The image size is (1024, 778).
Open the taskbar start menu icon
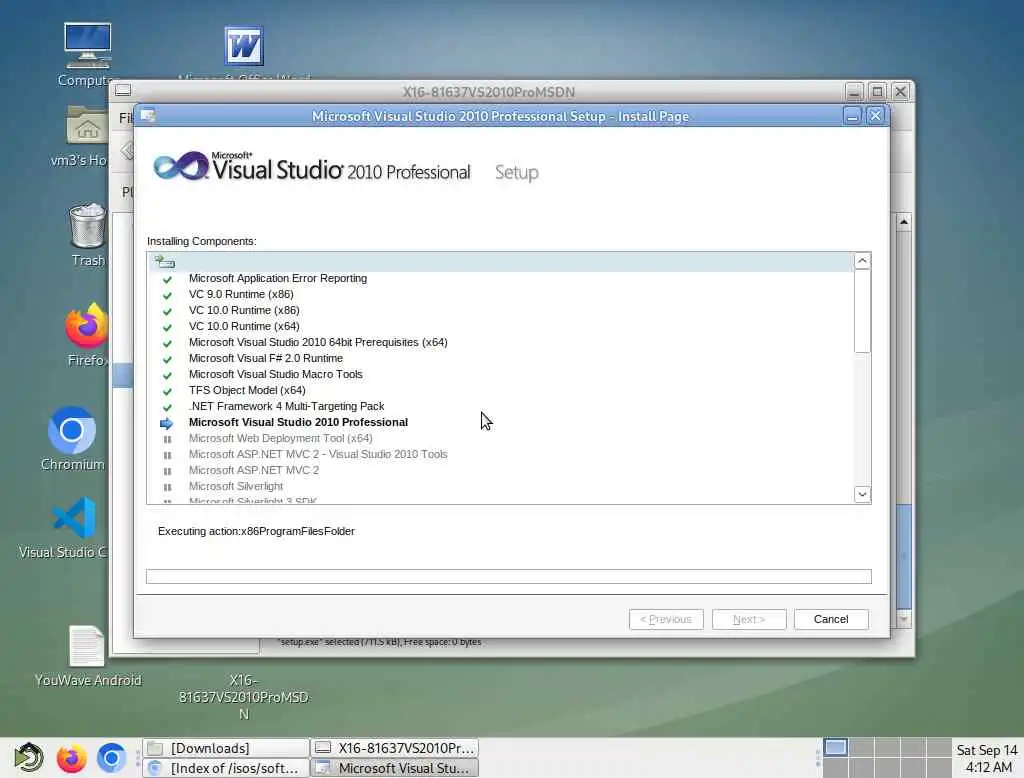pyautogui.click(x=29, y=758)
